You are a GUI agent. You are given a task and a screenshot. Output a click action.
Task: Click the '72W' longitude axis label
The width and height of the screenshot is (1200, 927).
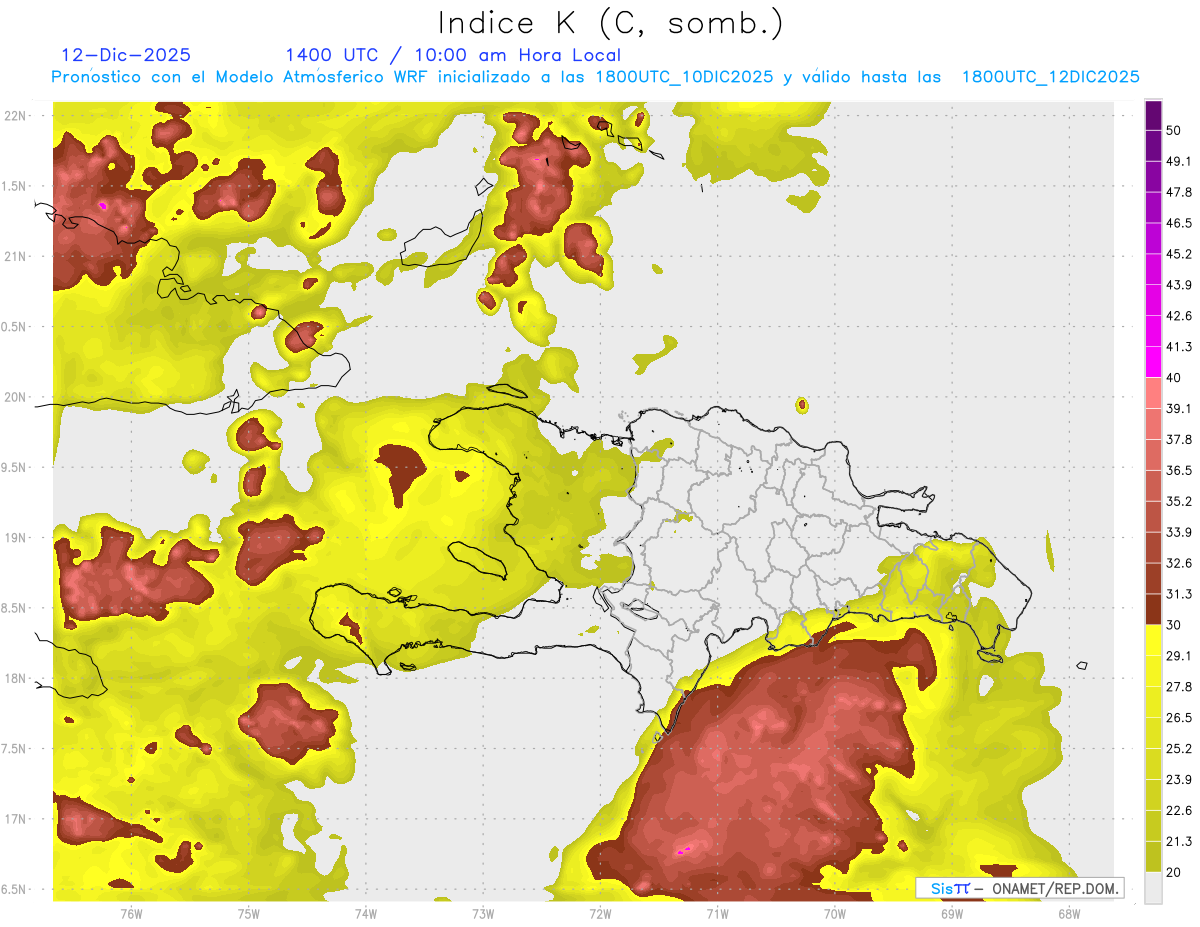point(600,914)
